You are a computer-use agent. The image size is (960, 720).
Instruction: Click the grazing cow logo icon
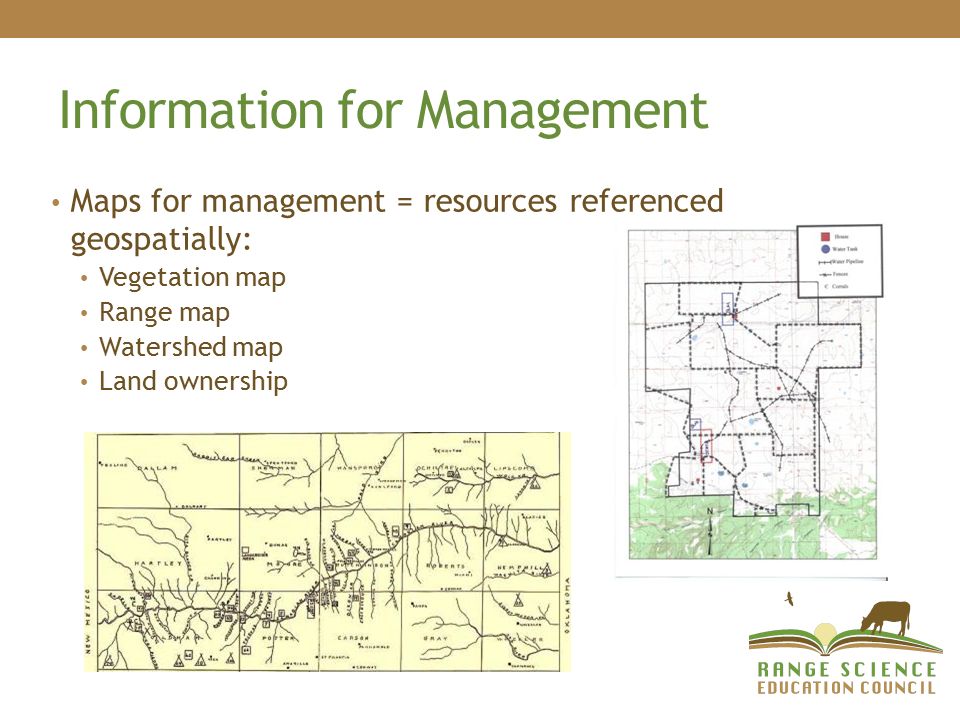click(x=886, y=618)
